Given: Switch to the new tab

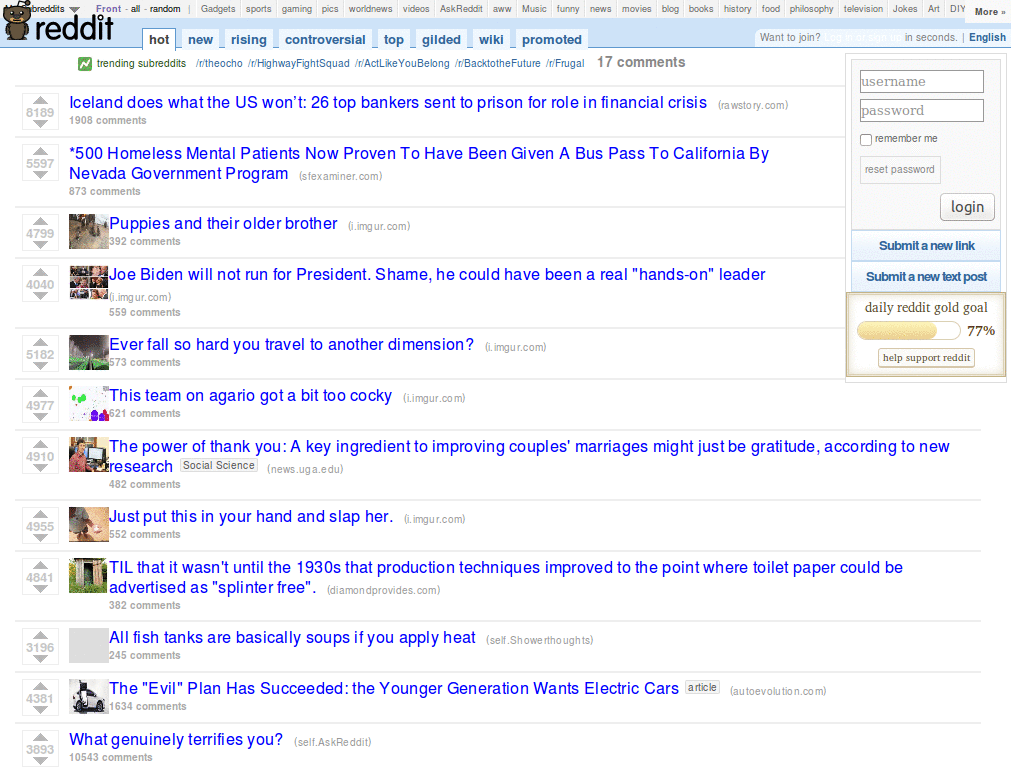Looking at the screenshot, I should pos(200,39).
